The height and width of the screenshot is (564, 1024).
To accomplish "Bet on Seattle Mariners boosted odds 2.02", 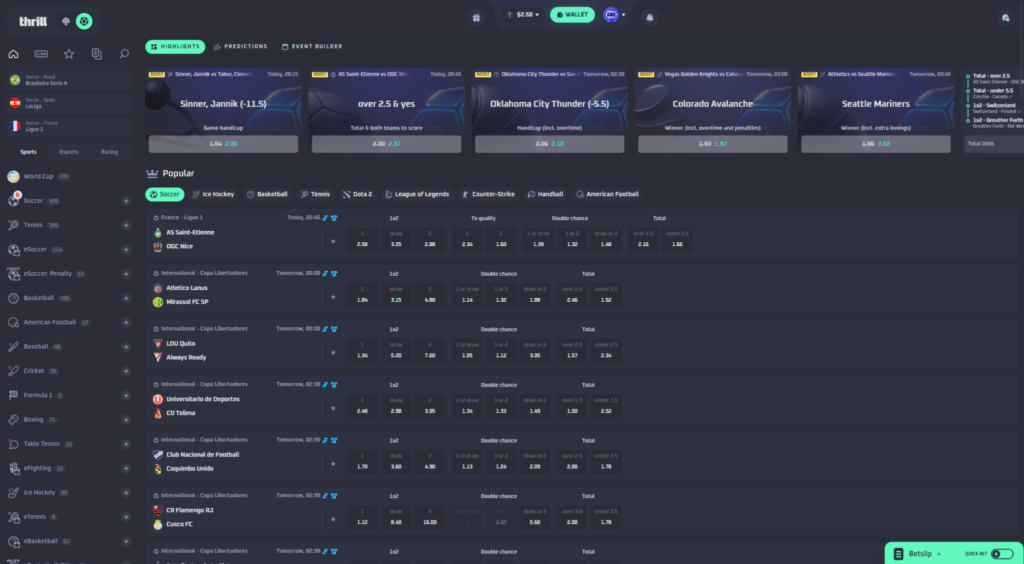I will click(x=875, y=144).
